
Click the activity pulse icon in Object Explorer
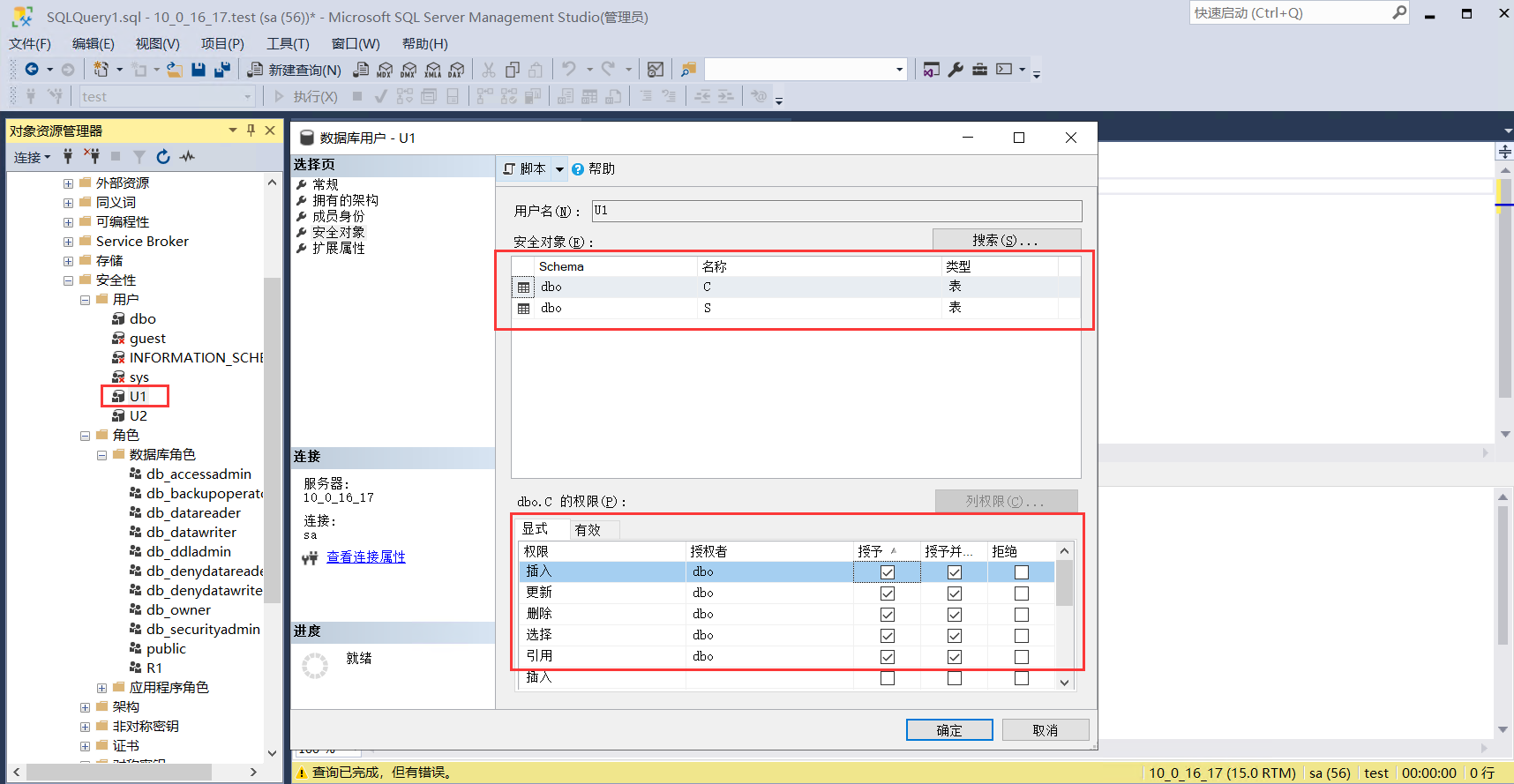187,156
